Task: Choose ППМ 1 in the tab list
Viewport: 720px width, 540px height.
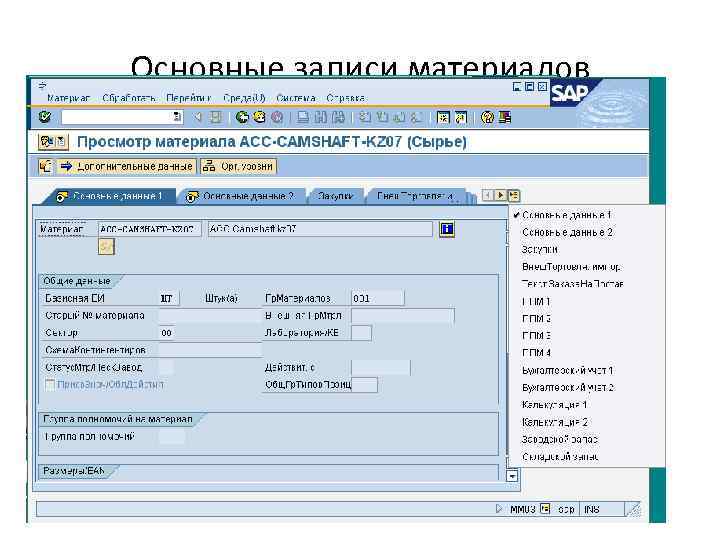Action: click(536, 301)
